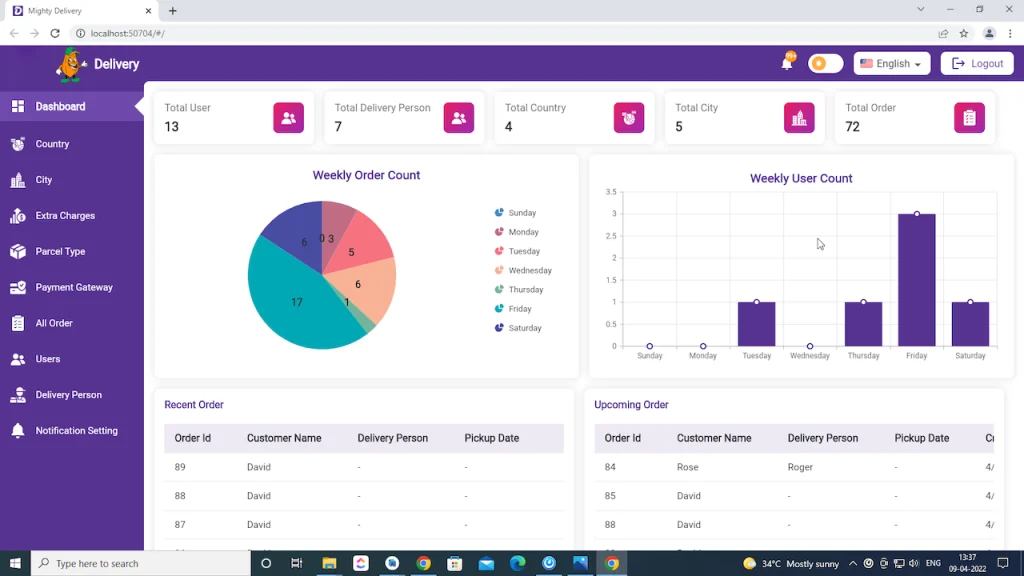1024x576 pixels.
Task: Hide Friday in the pie chart legend
Action: 513,309
